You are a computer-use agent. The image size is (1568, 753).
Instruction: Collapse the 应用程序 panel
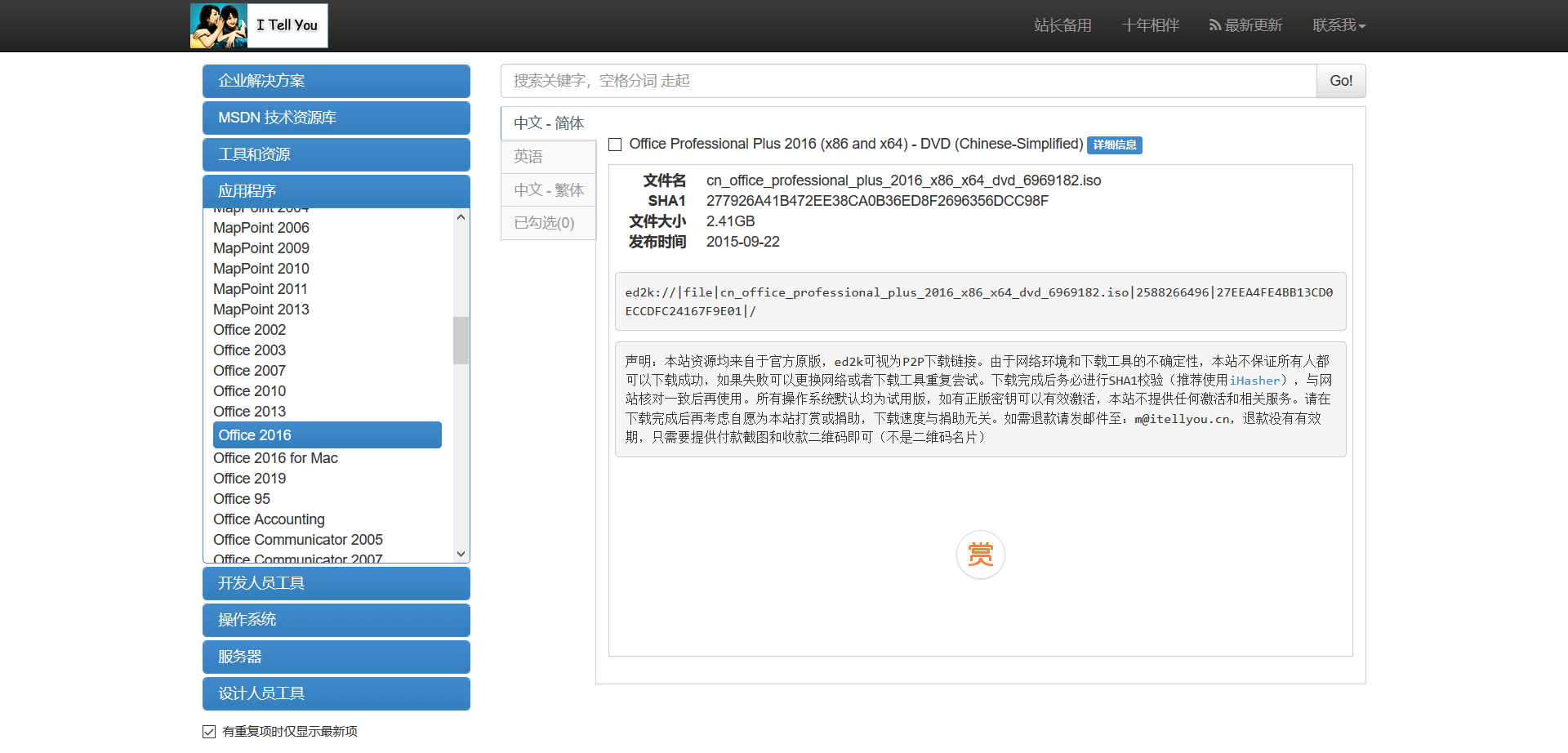point(336,191)
